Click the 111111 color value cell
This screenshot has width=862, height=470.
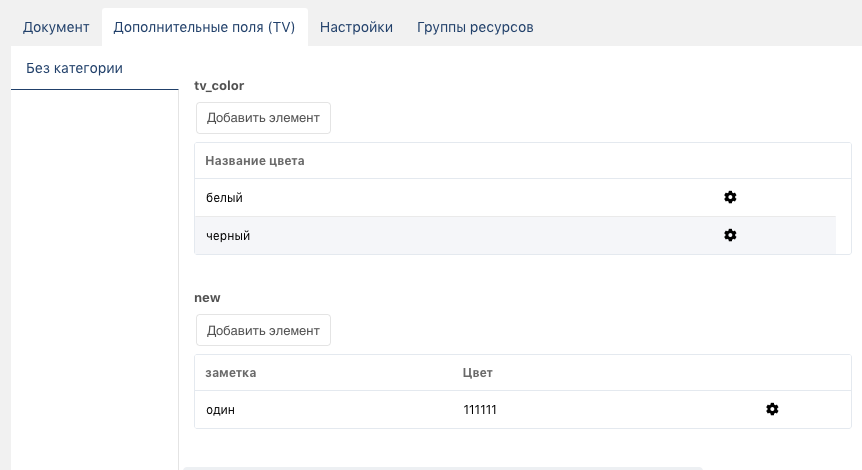pyautogui.click(x=480, y=410)
